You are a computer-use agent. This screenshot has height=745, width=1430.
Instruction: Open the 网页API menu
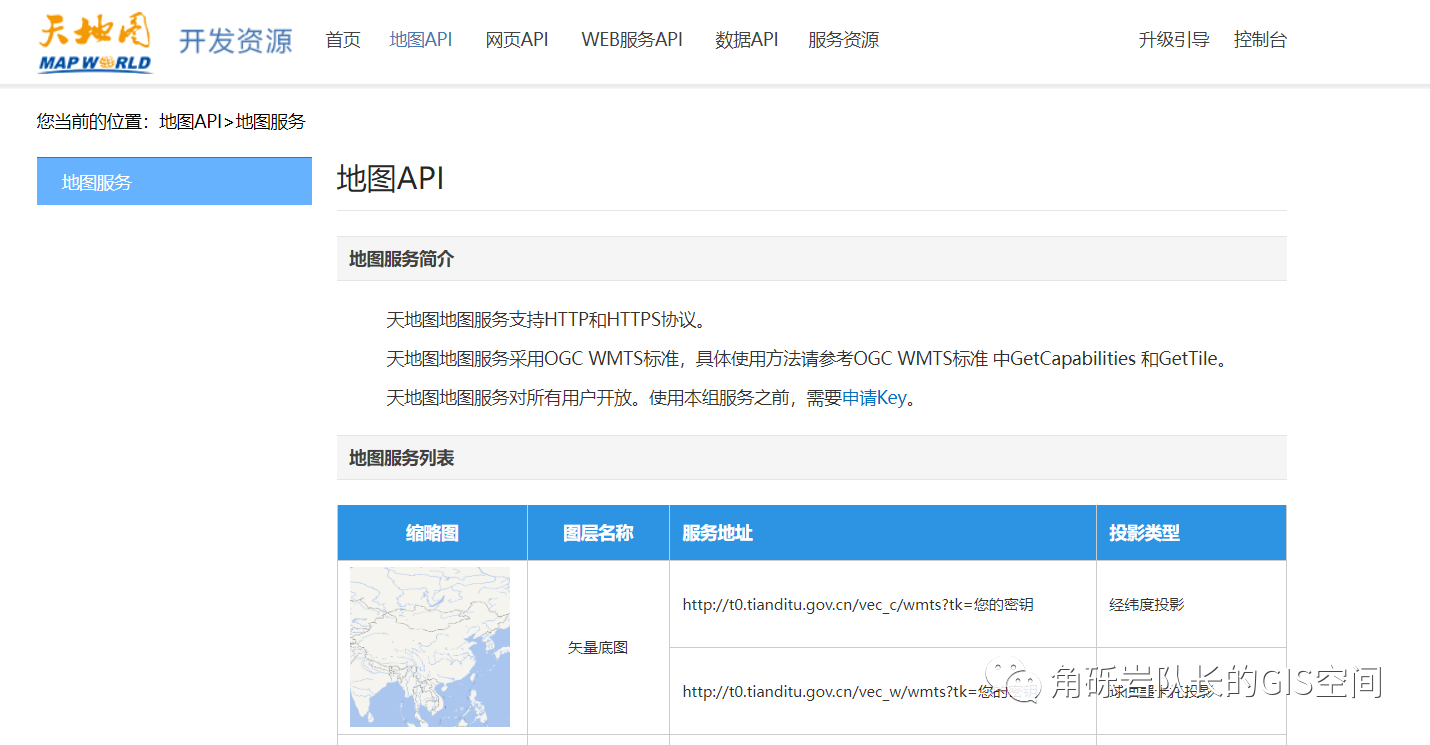point(517,40)
